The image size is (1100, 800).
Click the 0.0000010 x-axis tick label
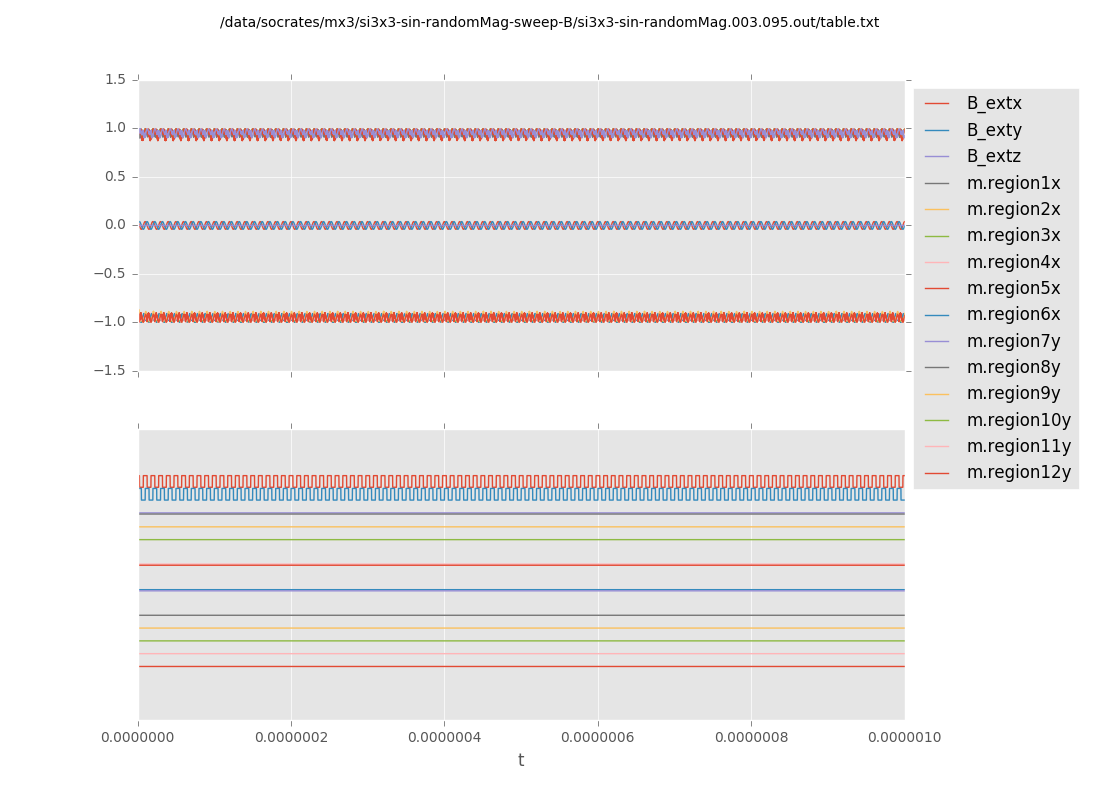click(904, 738)
